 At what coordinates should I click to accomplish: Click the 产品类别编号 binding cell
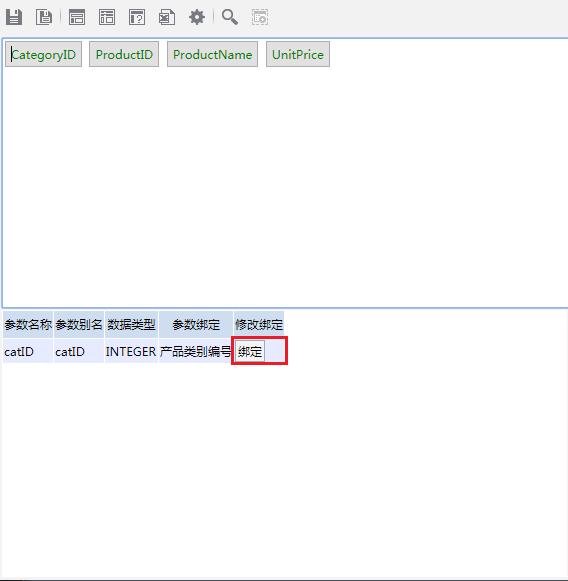coord(196,351)
